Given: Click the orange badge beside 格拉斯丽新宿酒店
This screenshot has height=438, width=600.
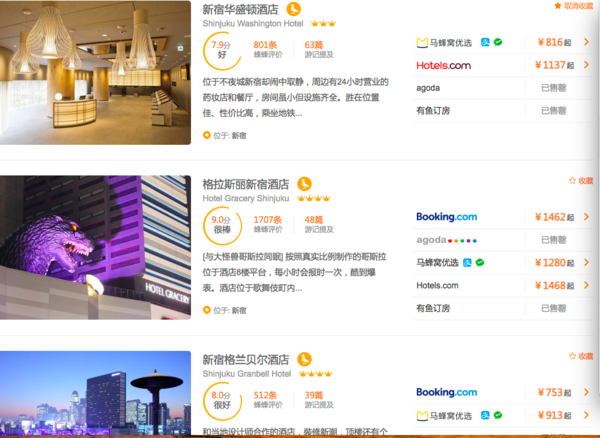Looking at the screenshot, I should [x=305, y=184].
